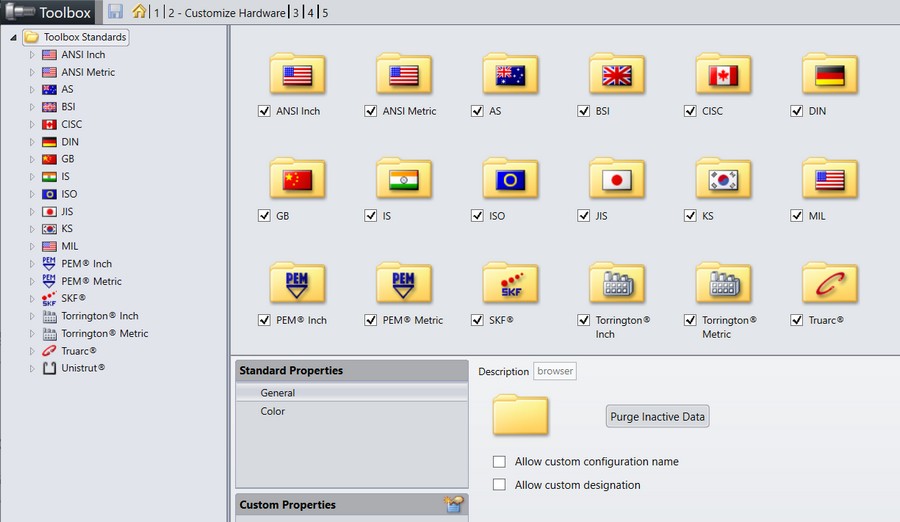Image resolution: width=900 pixels, height=522 pixels.
Task: Click the folder icon beside Purge button
Action: (520, 414)
